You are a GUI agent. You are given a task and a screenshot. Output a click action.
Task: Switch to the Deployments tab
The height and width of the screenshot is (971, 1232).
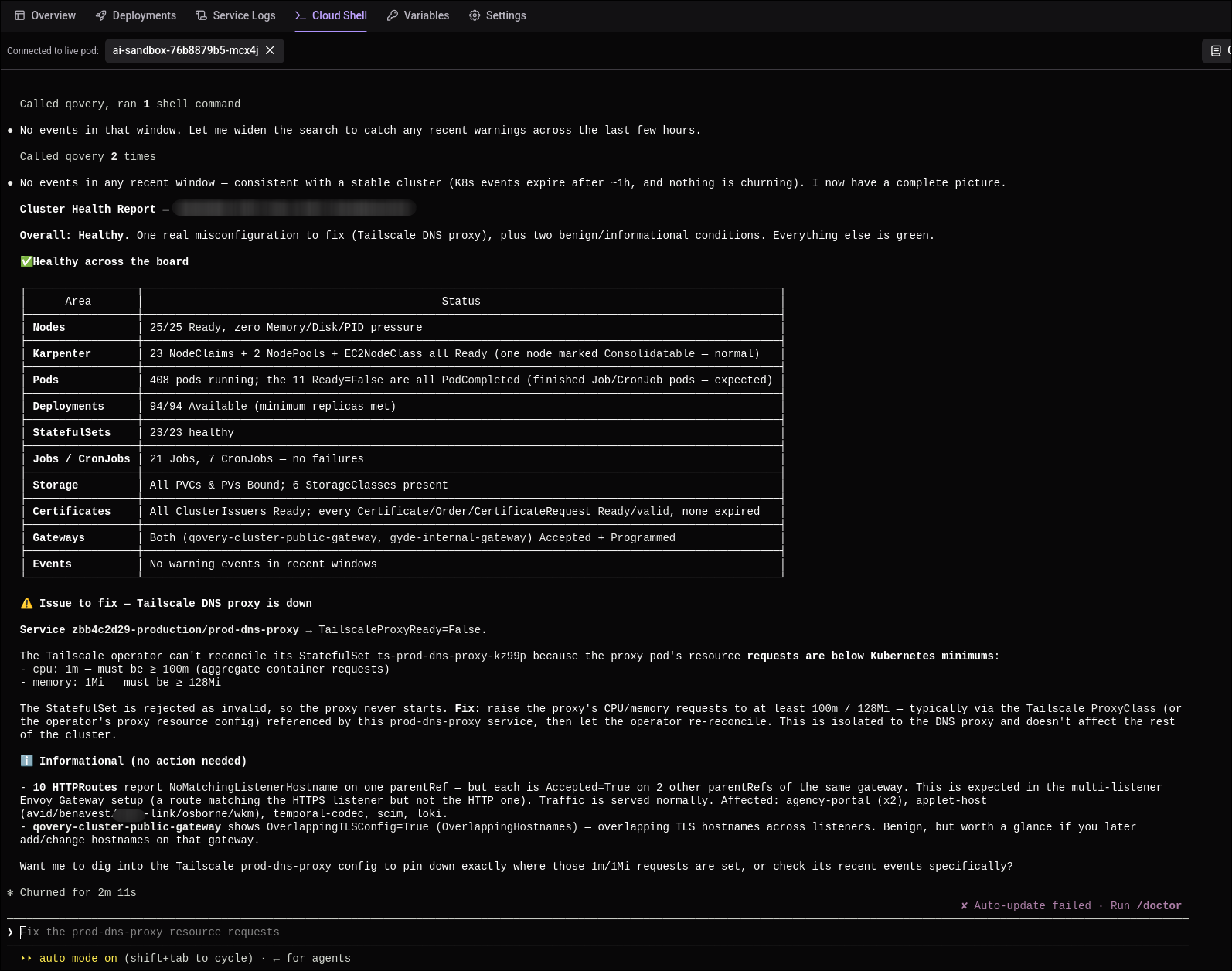pos(135,15)
